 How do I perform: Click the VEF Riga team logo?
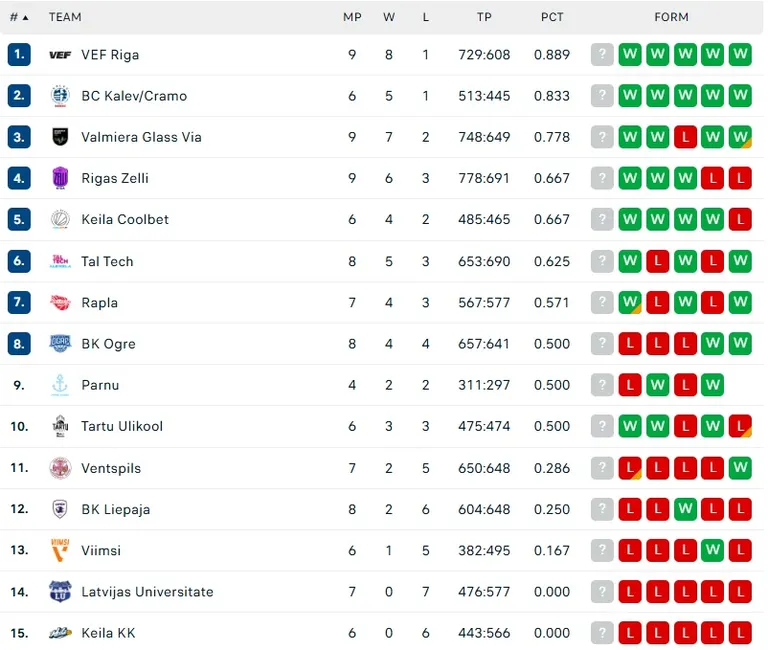[x=60, y=55]
